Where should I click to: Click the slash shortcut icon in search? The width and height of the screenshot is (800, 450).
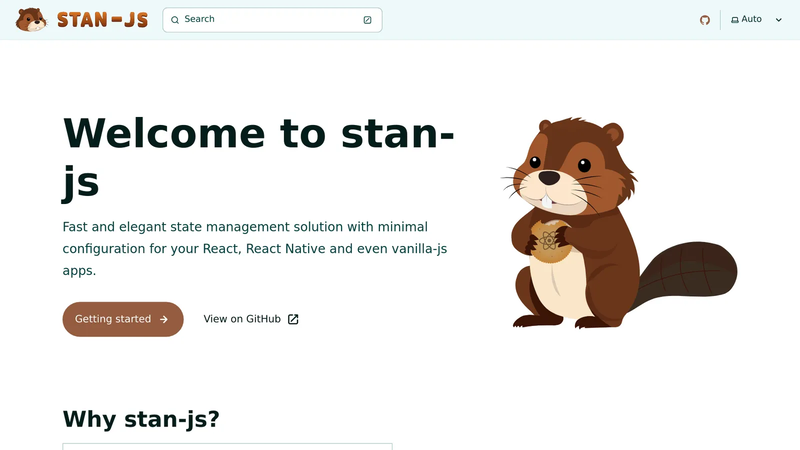(x=367, y=20)
